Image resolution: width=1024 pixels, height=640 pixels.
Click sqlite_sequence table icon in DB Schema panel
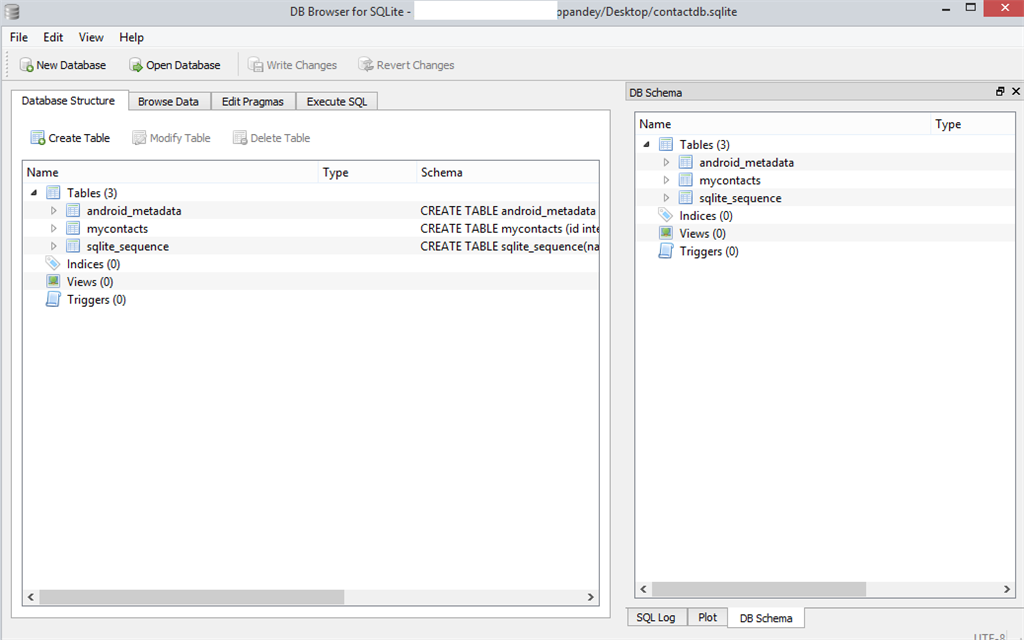tap(686, 197)
